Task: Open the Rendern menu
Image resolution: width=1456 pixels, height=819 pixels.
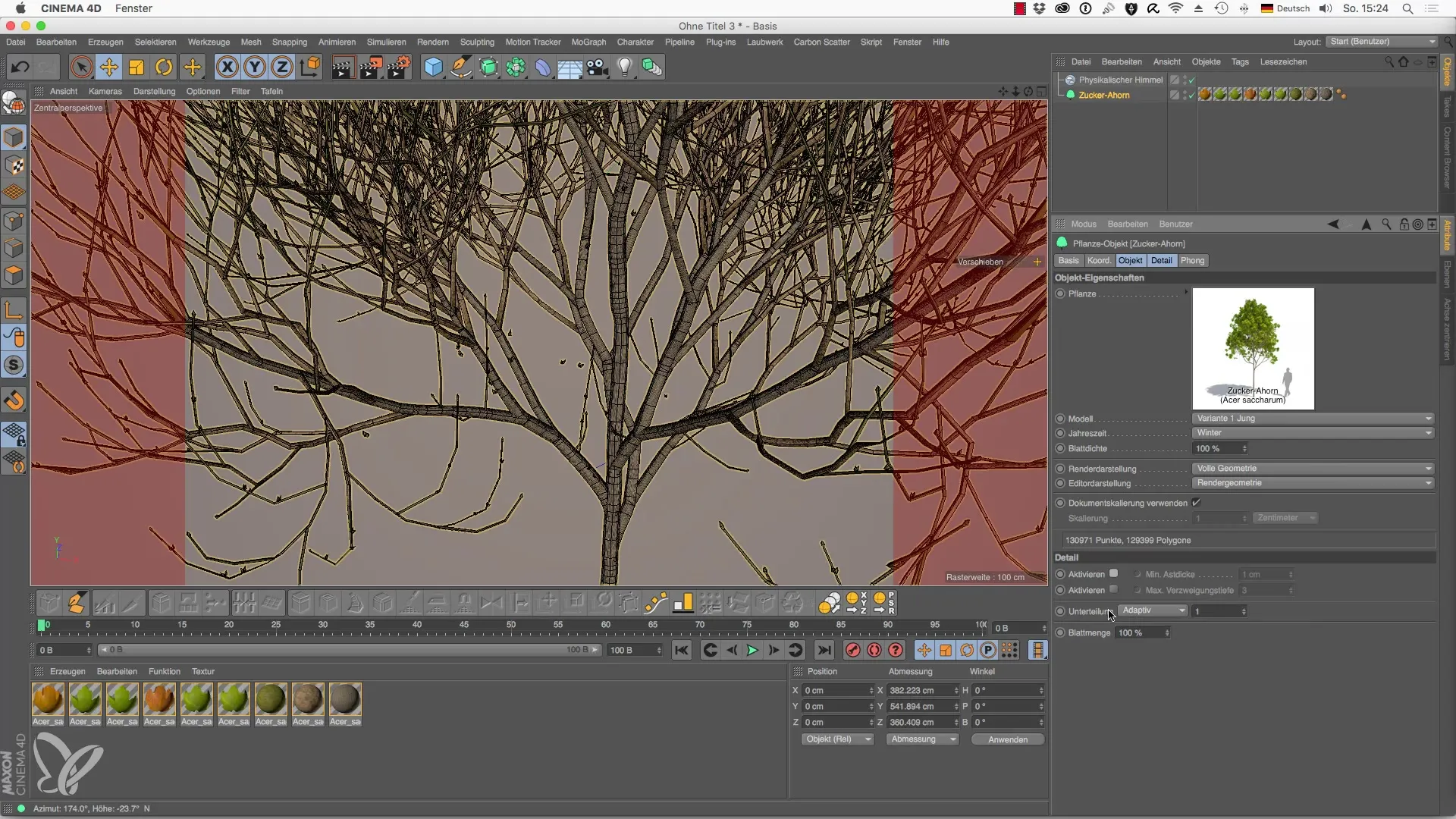Action: pyautogui.click(x=432, y=42)
